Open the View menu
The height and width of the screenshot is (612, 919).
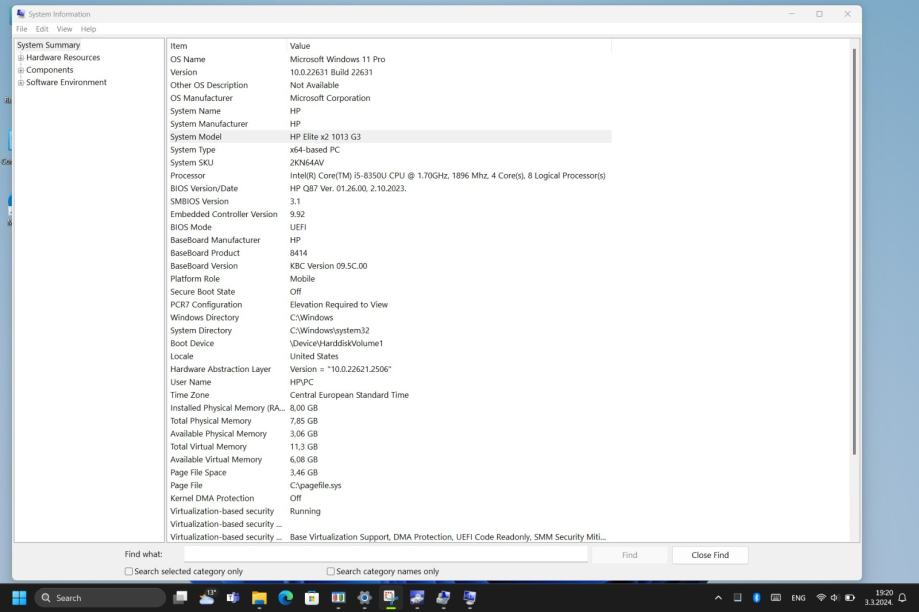(65, 29)
